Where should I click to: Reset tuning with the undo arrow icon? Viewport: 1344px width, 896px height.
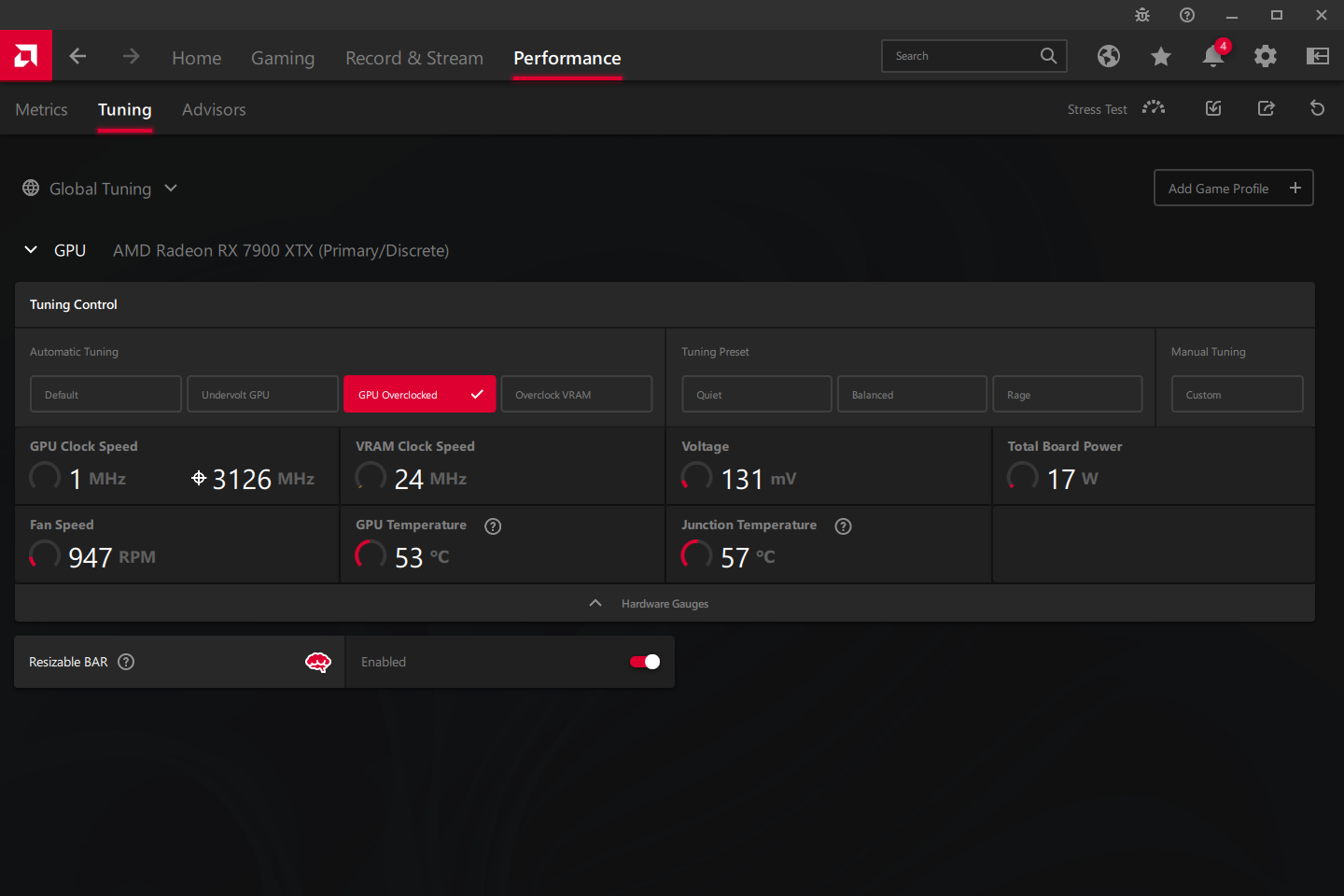pyautogui.click(x=1317, y=108)
